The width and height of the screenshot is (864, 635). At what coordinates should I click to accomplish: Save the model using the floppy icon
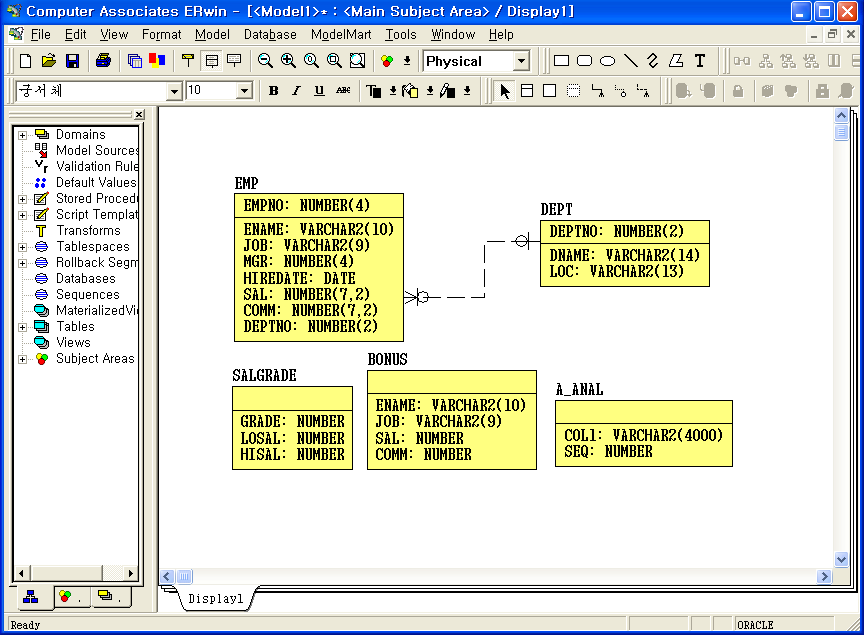(x=72, y=61)
